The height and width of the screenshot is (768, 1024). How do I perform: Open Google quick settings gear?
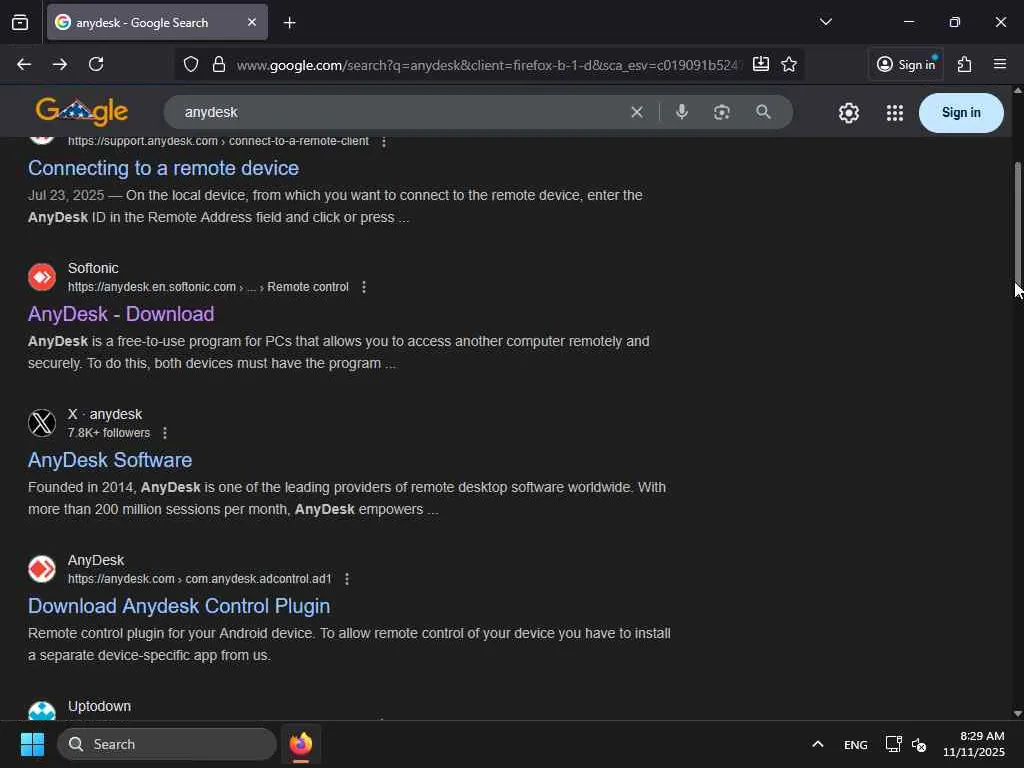(848, 113)
